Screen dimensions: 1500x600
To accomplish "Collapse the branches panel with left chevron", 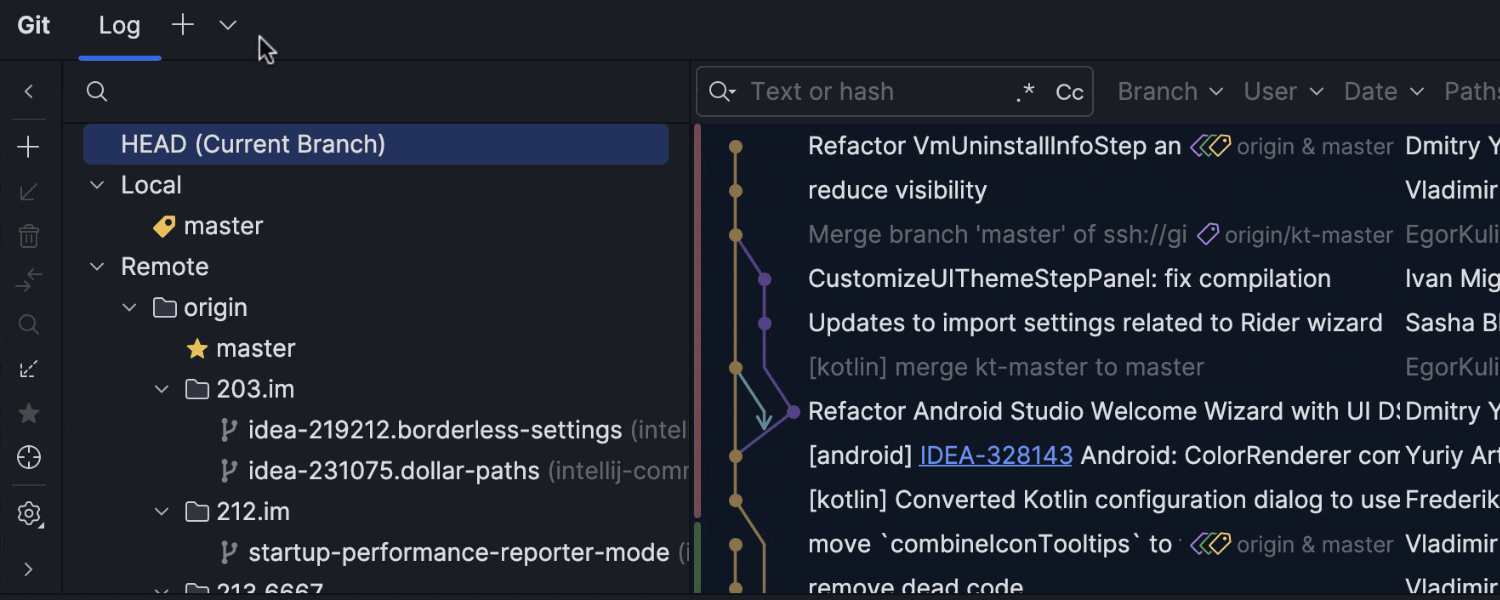I will click(29, 92).
